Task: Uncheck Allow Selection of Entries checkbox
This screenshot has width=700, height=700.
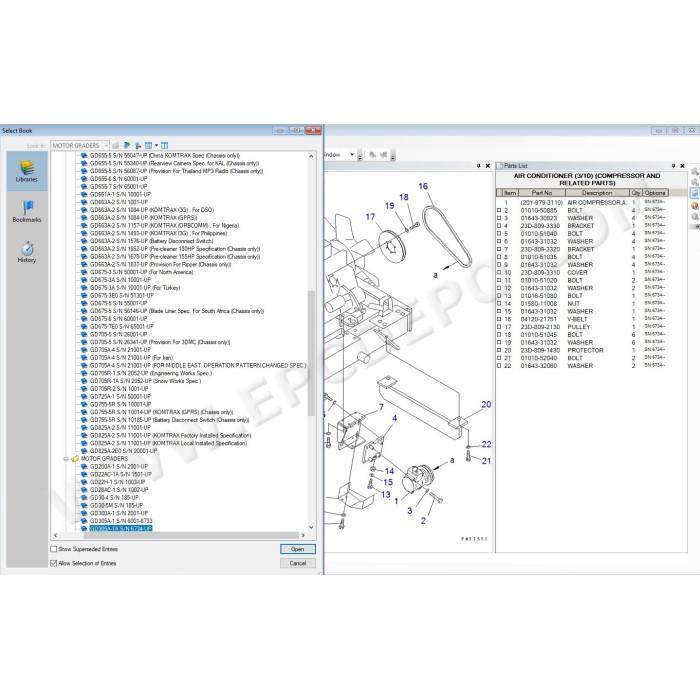Action: click(x=54, y=563)
